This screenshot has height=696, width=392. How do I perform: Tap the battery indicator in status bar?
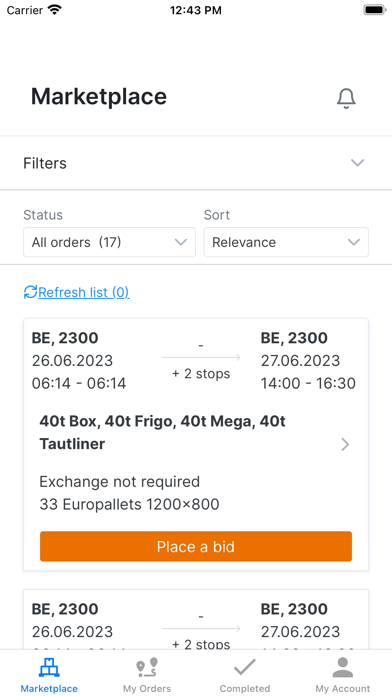tap(374, 10)
